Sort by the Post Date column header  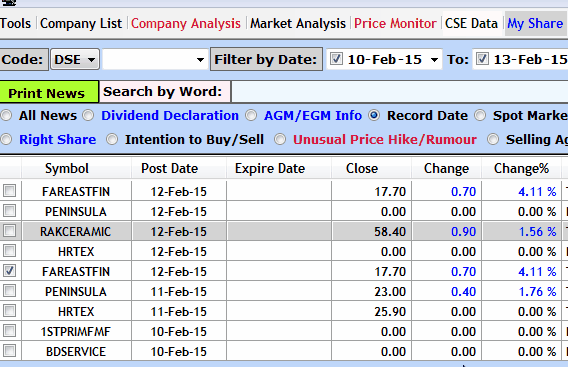coord(179,168)
